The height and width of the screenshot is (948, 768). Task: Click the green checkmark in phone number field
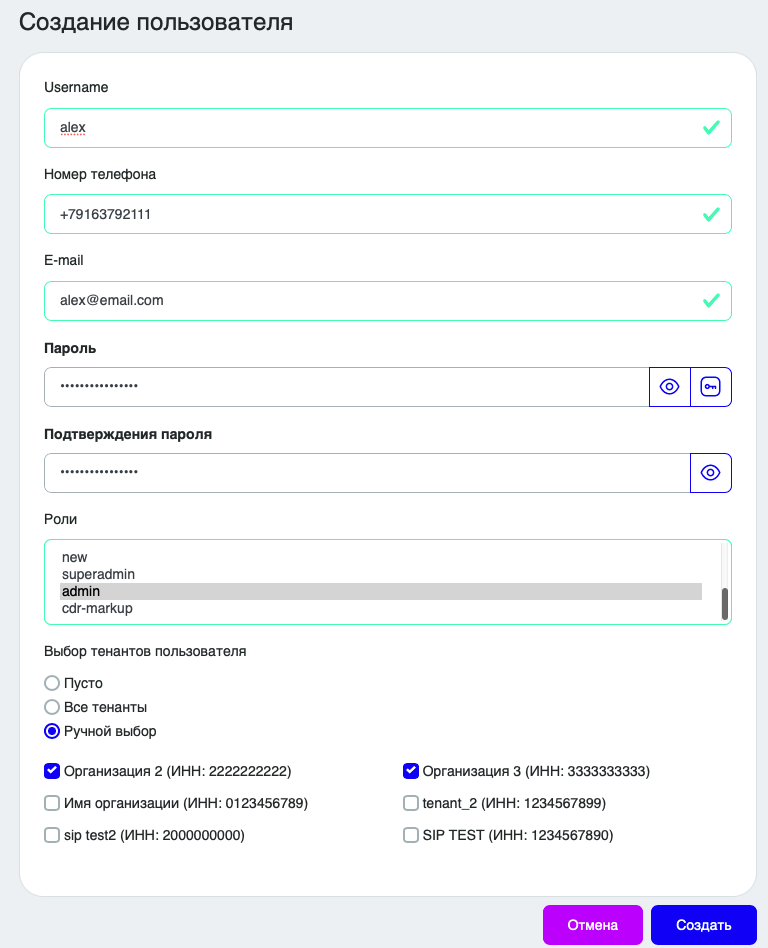click(711, 214)
